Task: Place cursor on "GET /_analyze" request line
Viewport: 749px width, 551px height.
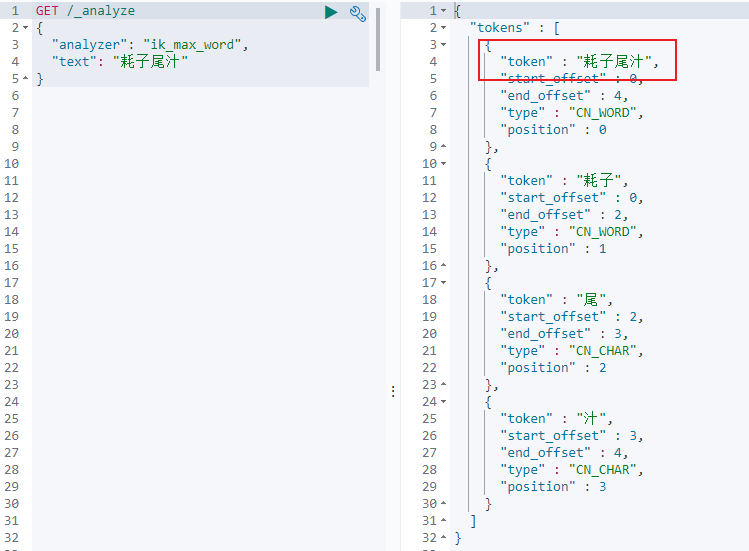Action: pyautogui.click(x=86, y=11)
